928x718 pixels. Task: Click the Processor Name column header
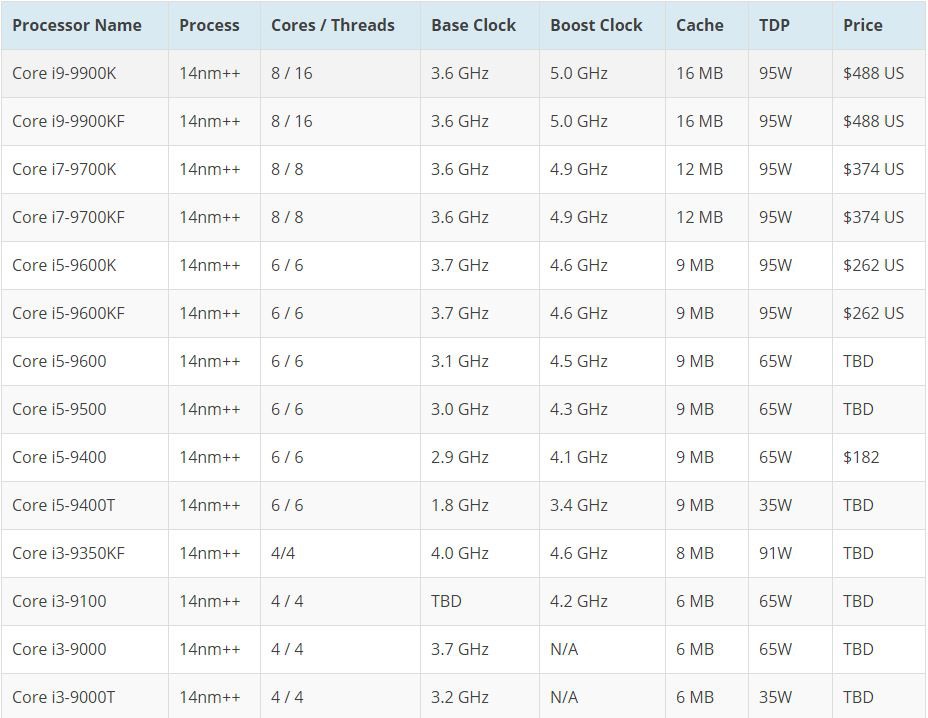pos(77,25)
